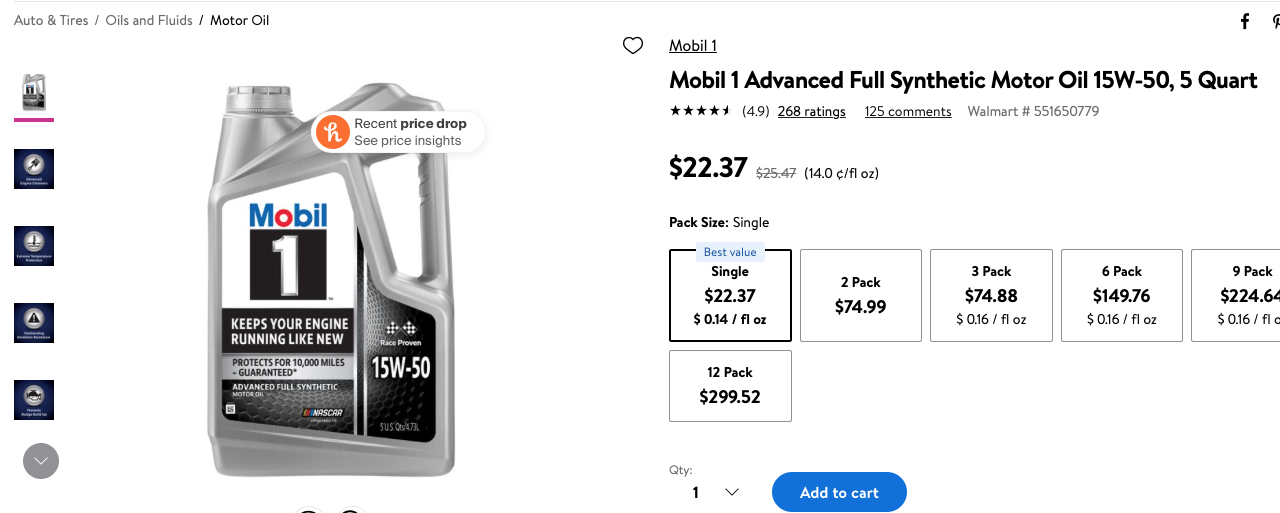Choose the 3 Pack size option
This screenshot has height=513, width=1280.
tap(991, 296)
